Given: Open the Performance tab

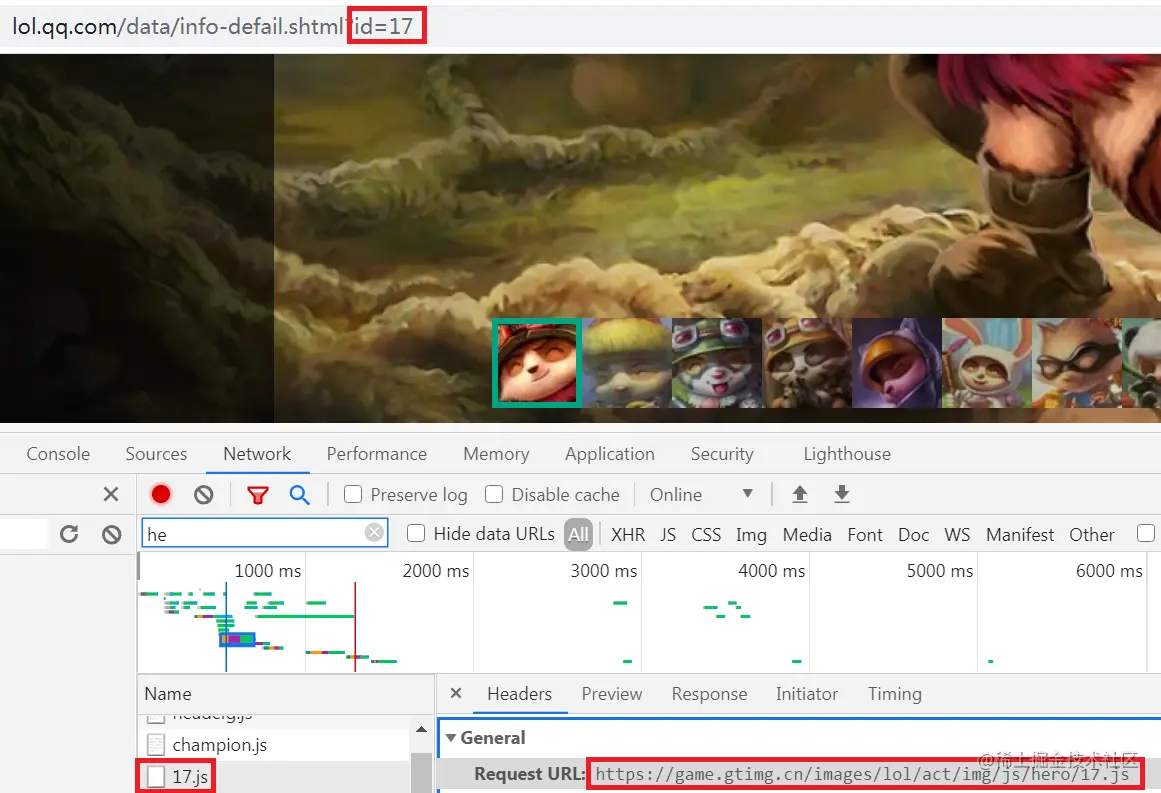Looking at the screenshot, I should pyautogui.click(x=377, y=453).
